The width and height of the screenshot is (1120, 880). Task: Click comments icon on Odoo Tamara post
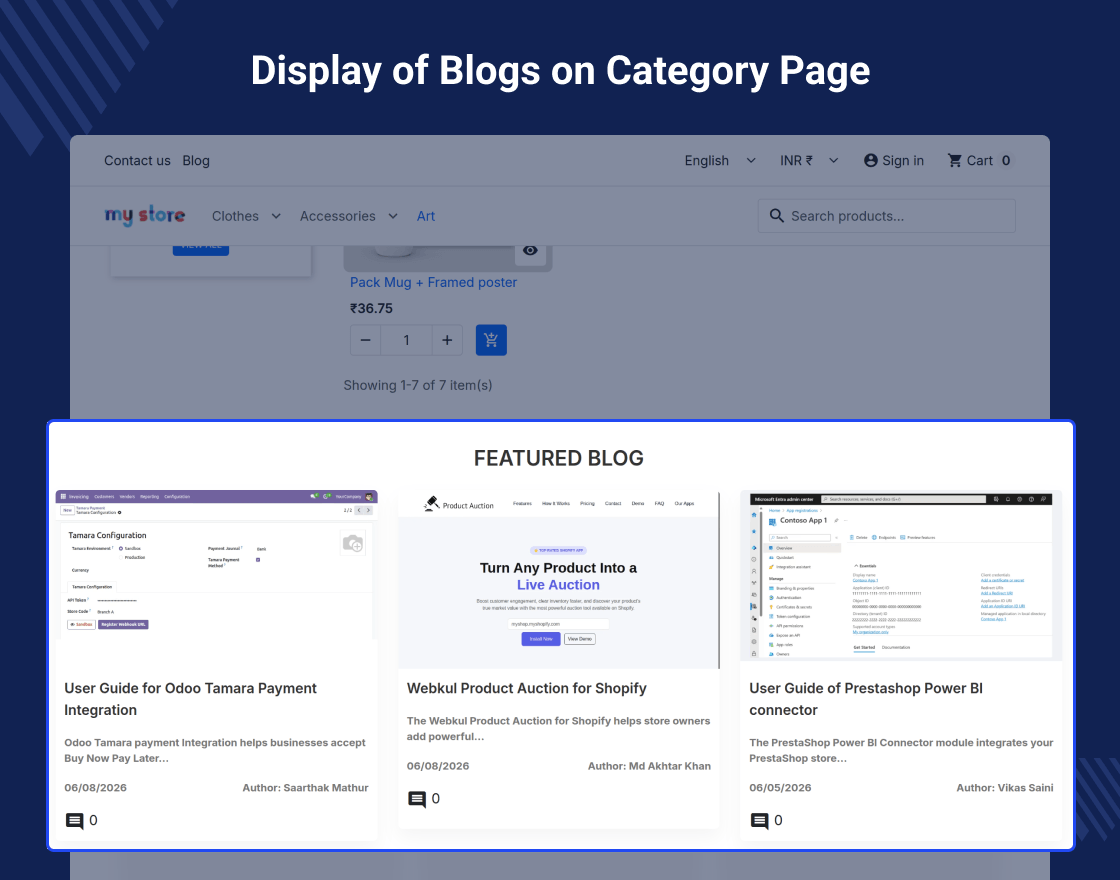[74, 821]
